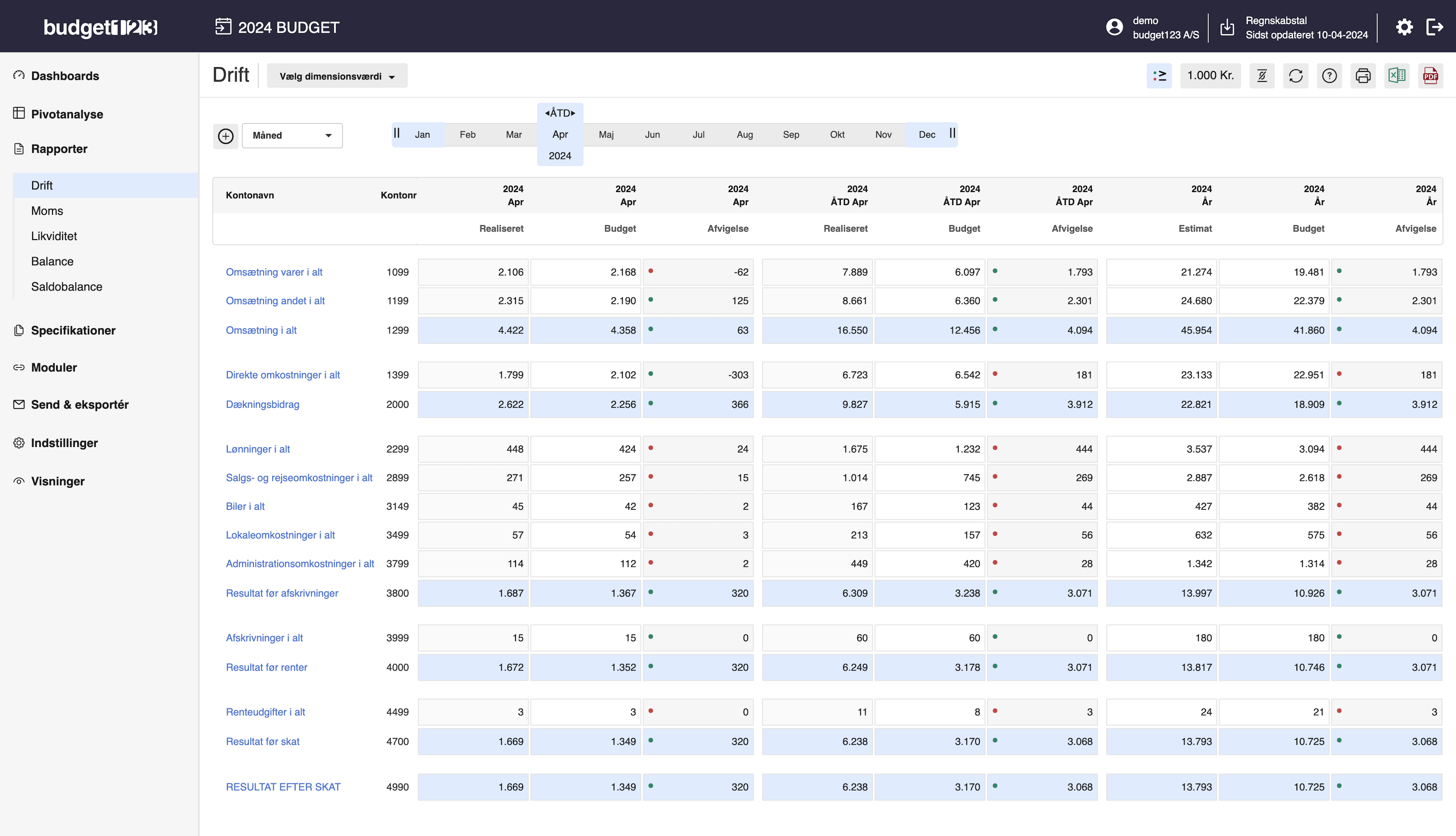The image size is (1456, 836).
Task: Switch units by clicking 1.000 Kr.
Action: point(1210,75)
